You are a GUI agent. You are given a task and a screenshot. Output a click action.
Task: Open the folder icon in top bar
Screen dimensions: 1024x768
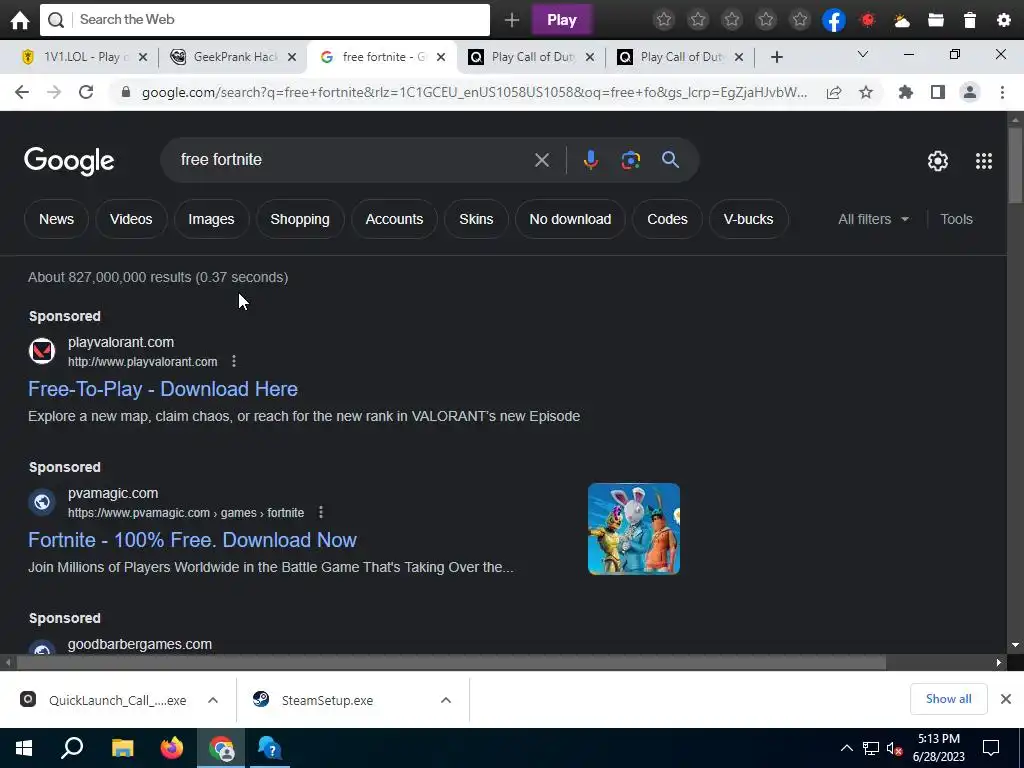936,20
